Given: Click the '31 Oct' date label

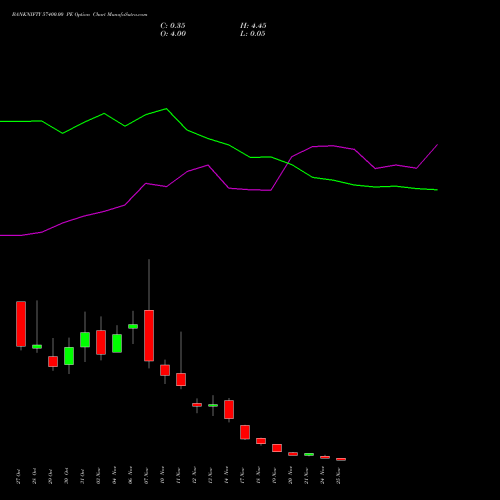Looking at the screenshot, I should click(82, 476).
